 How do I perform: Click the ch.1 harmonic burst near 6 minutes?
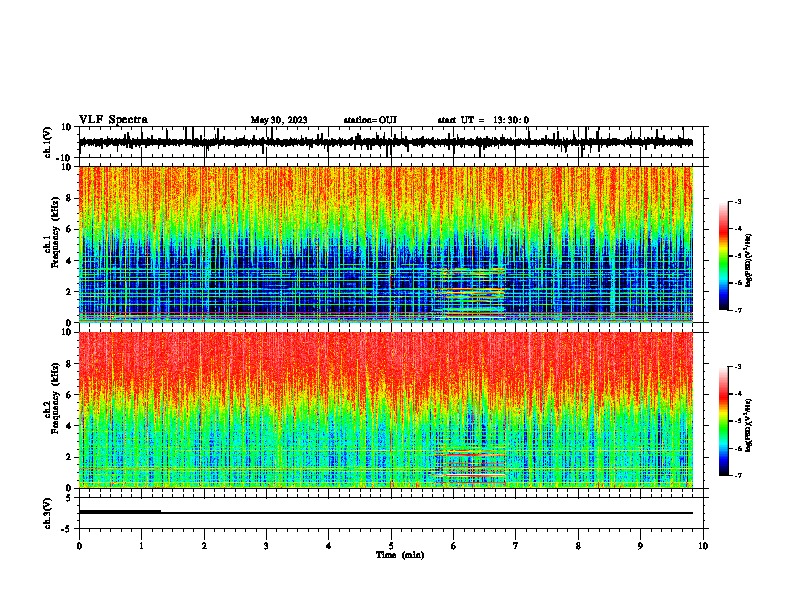pyautogui.click(x=471, y=293)
